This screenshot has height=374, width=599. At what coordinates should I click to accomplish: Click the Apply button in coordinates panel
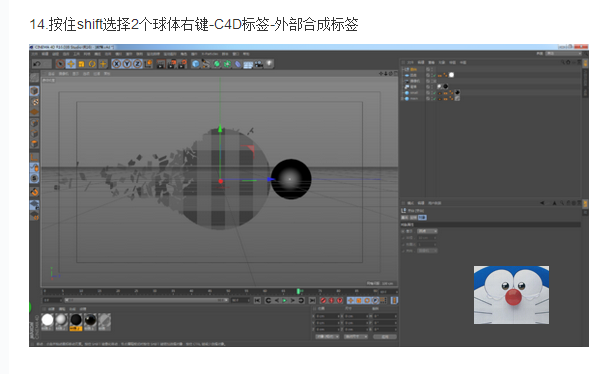point(385,337)
